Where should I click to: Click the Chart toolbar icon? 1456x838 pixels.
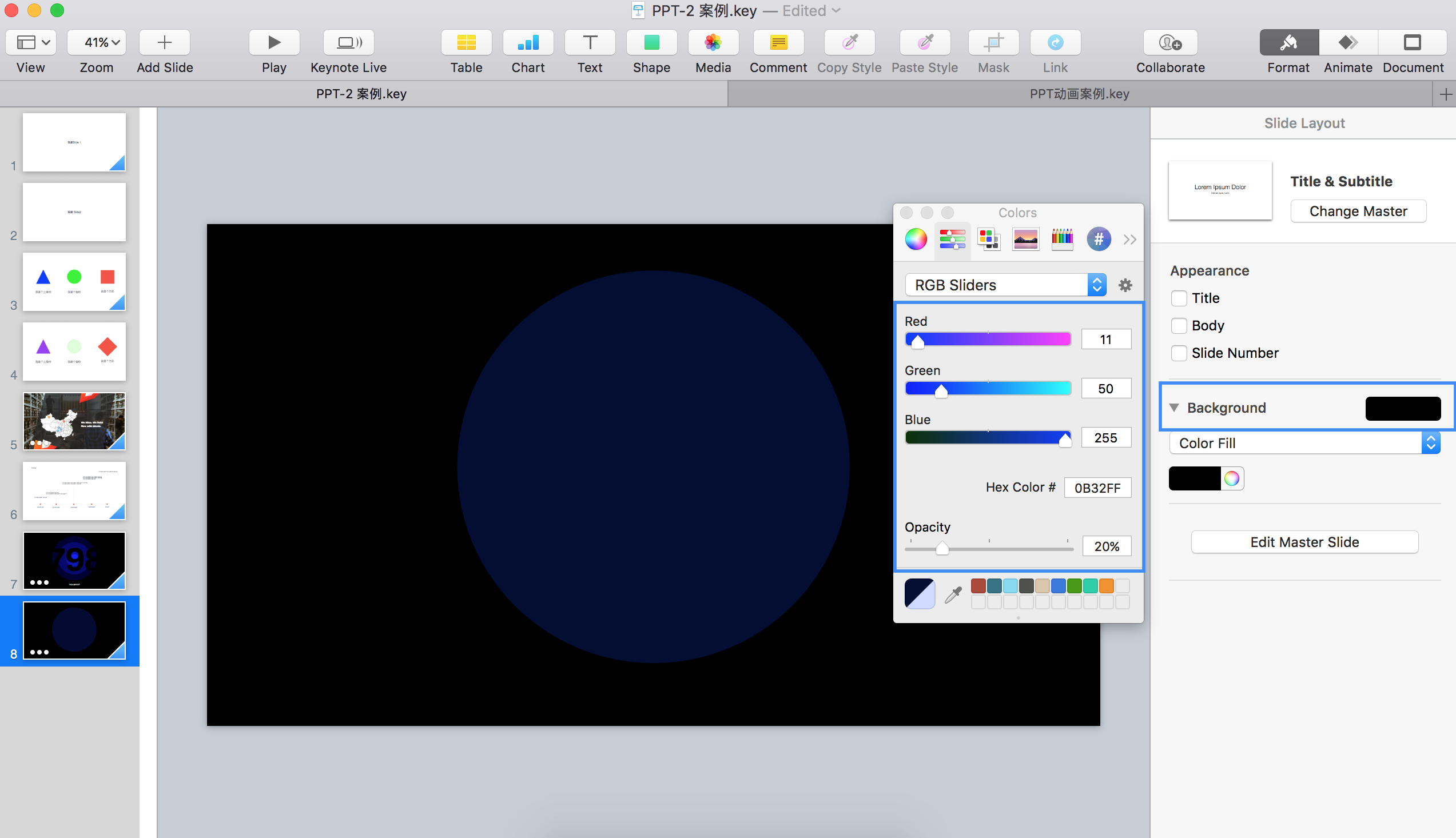point(527,43)
